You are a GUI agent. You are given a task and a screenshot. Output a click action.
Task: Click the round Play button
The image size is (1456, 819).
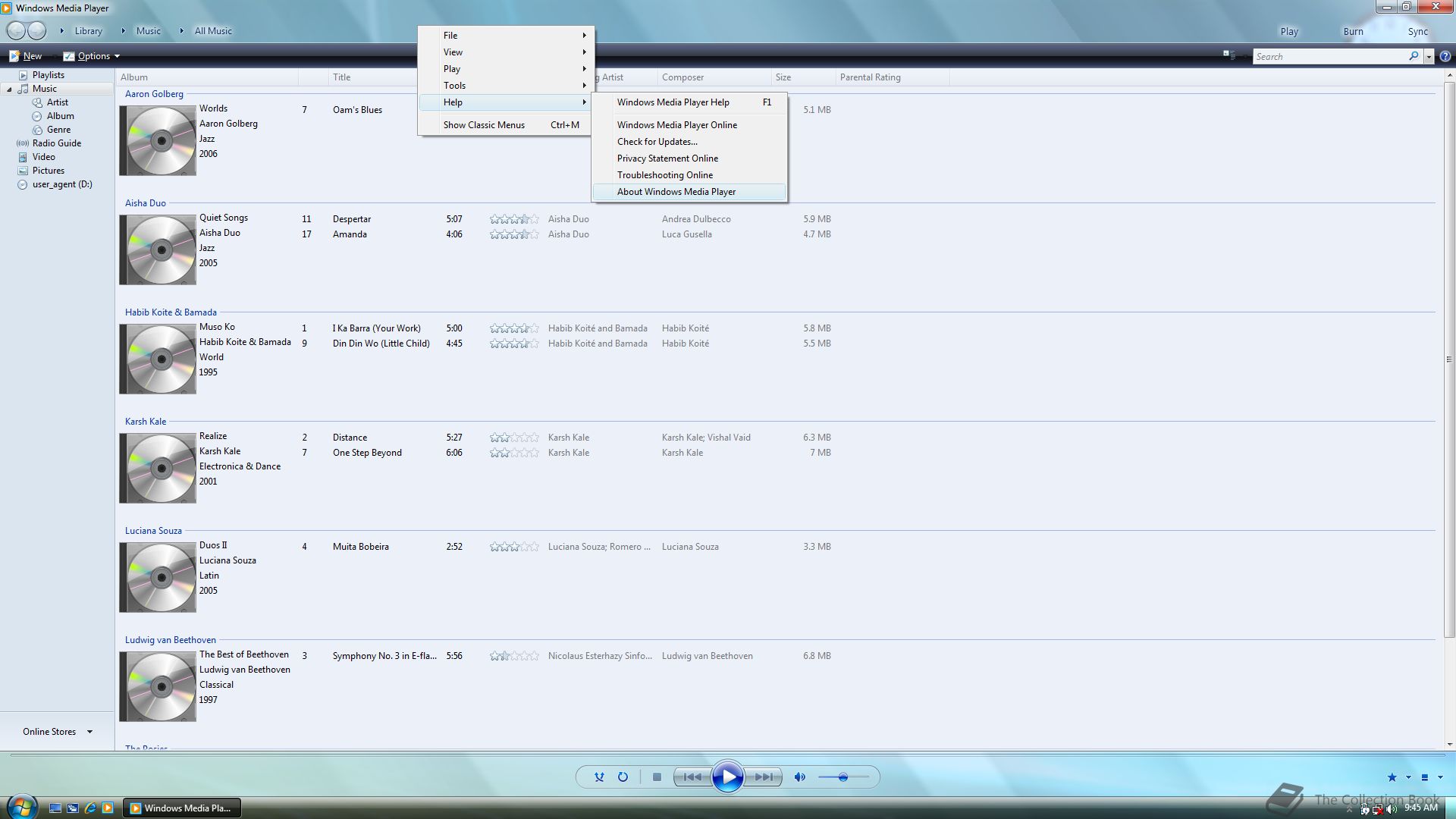(727, 777)
